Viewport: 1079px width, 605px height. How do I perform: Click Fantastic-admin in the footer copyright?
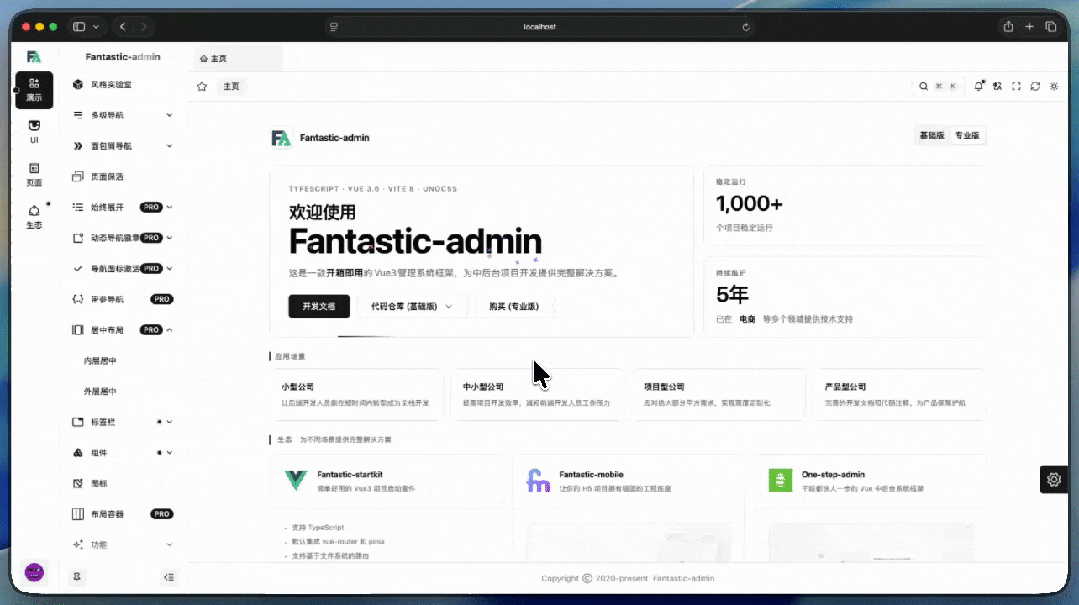point(683,578)
